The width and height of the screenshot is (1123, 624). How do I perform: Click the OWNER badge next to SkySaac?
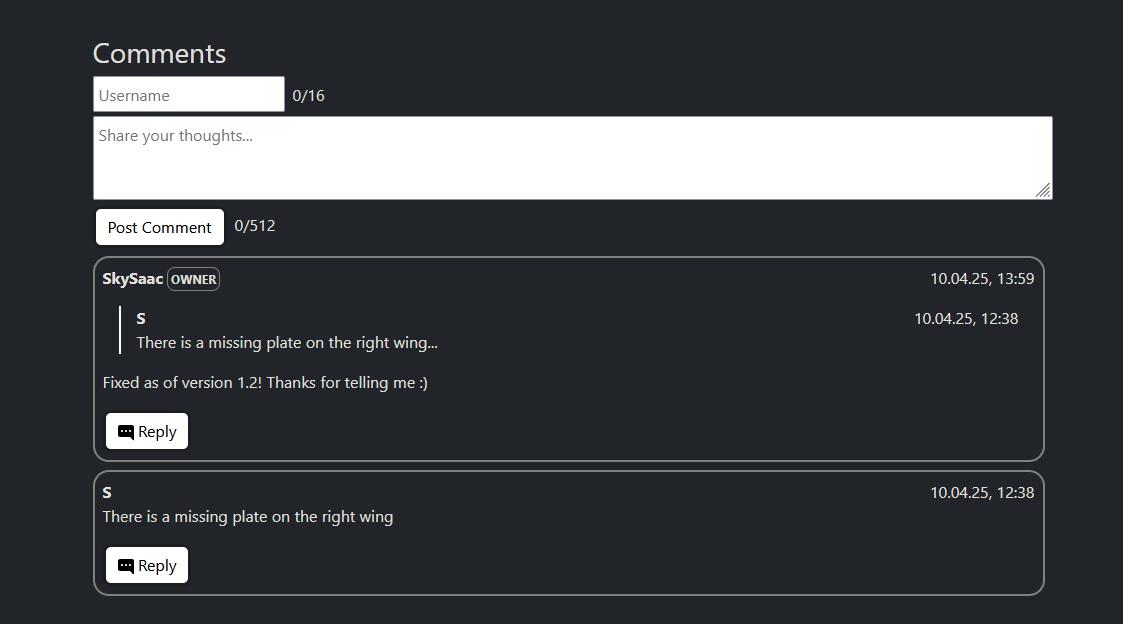pyautogui.click(x=192, y=279)
